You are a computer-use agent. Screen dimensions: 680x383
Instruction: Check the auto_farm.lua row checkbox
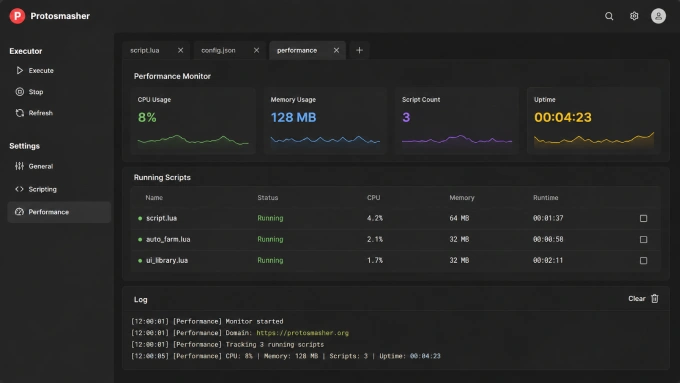pyautogui.click(x=643, y=239)
